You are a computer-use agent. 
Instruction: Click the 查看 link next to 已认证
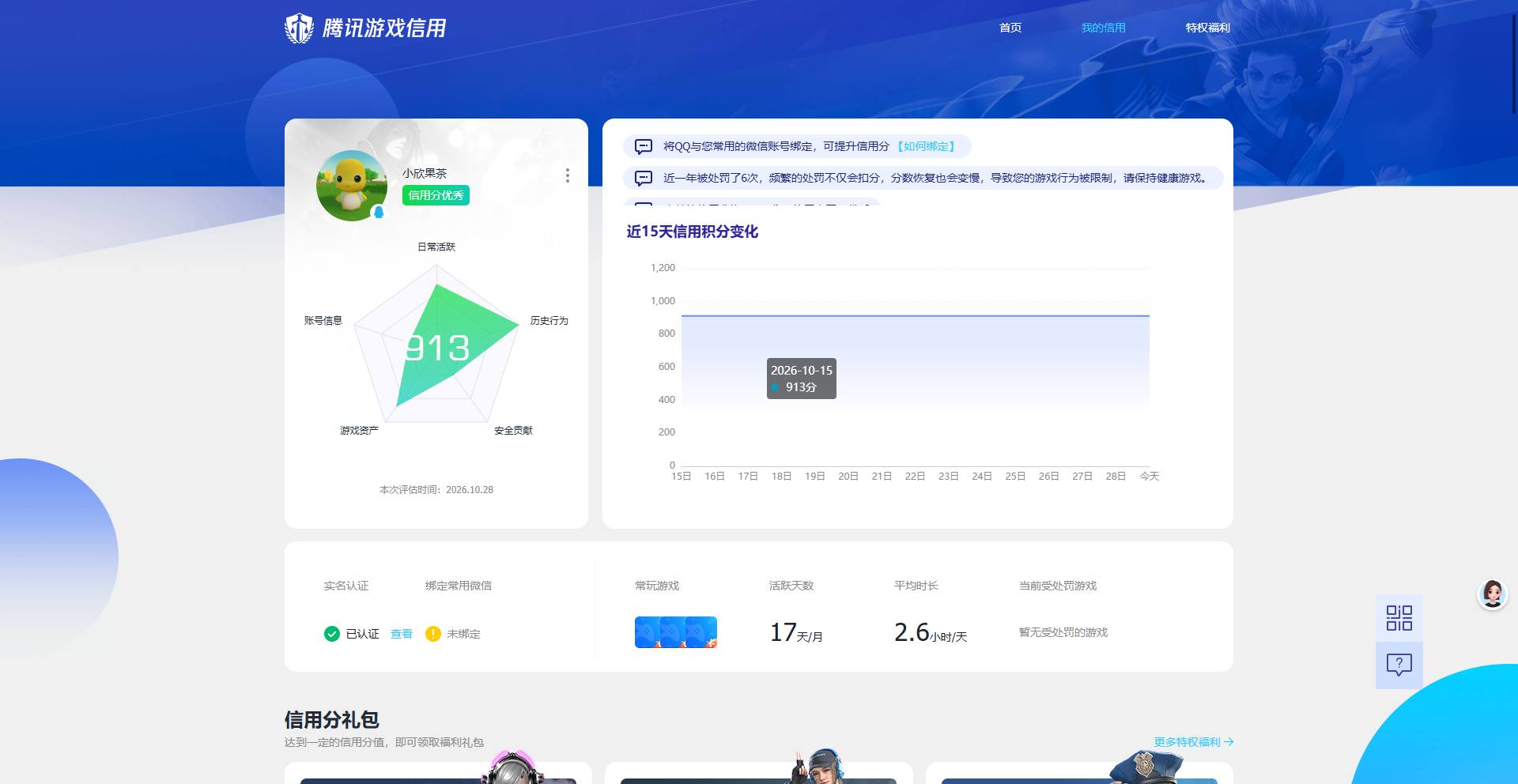click(x=402, y=634)
